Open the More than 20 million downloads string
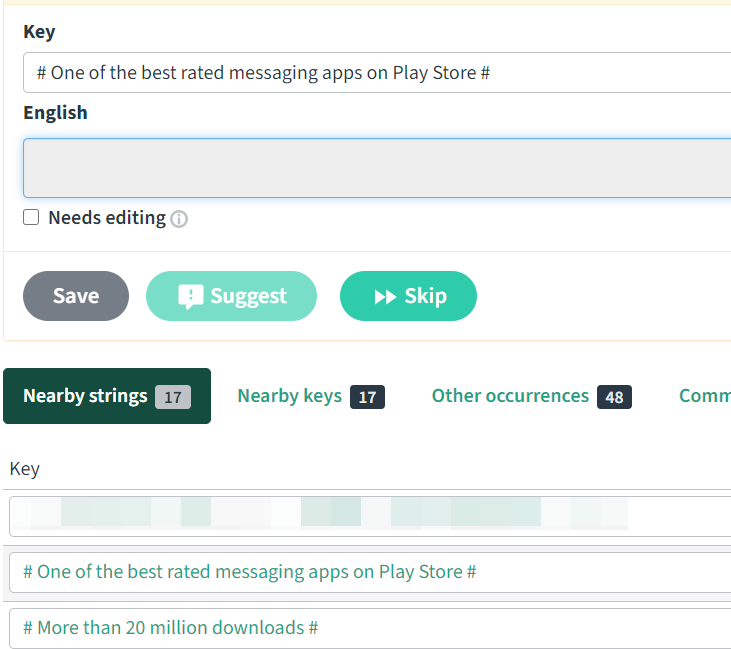This screenshot has width=731, height=649. pyautogui.click(x=171, y=628)
